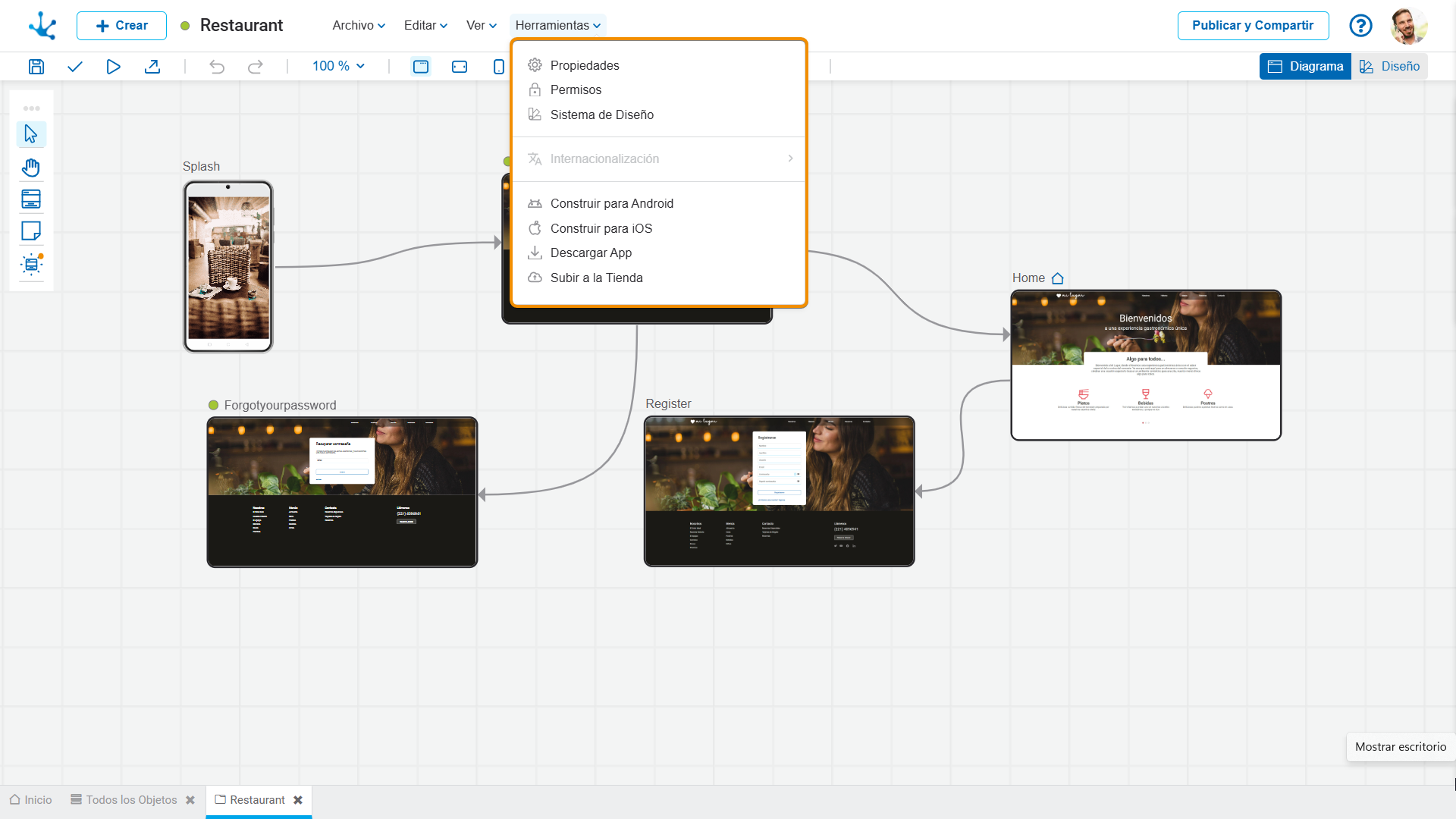This screenshot has width=1456, height=819.
Task: Choose Construir para Android
Action: coord(611,204)
